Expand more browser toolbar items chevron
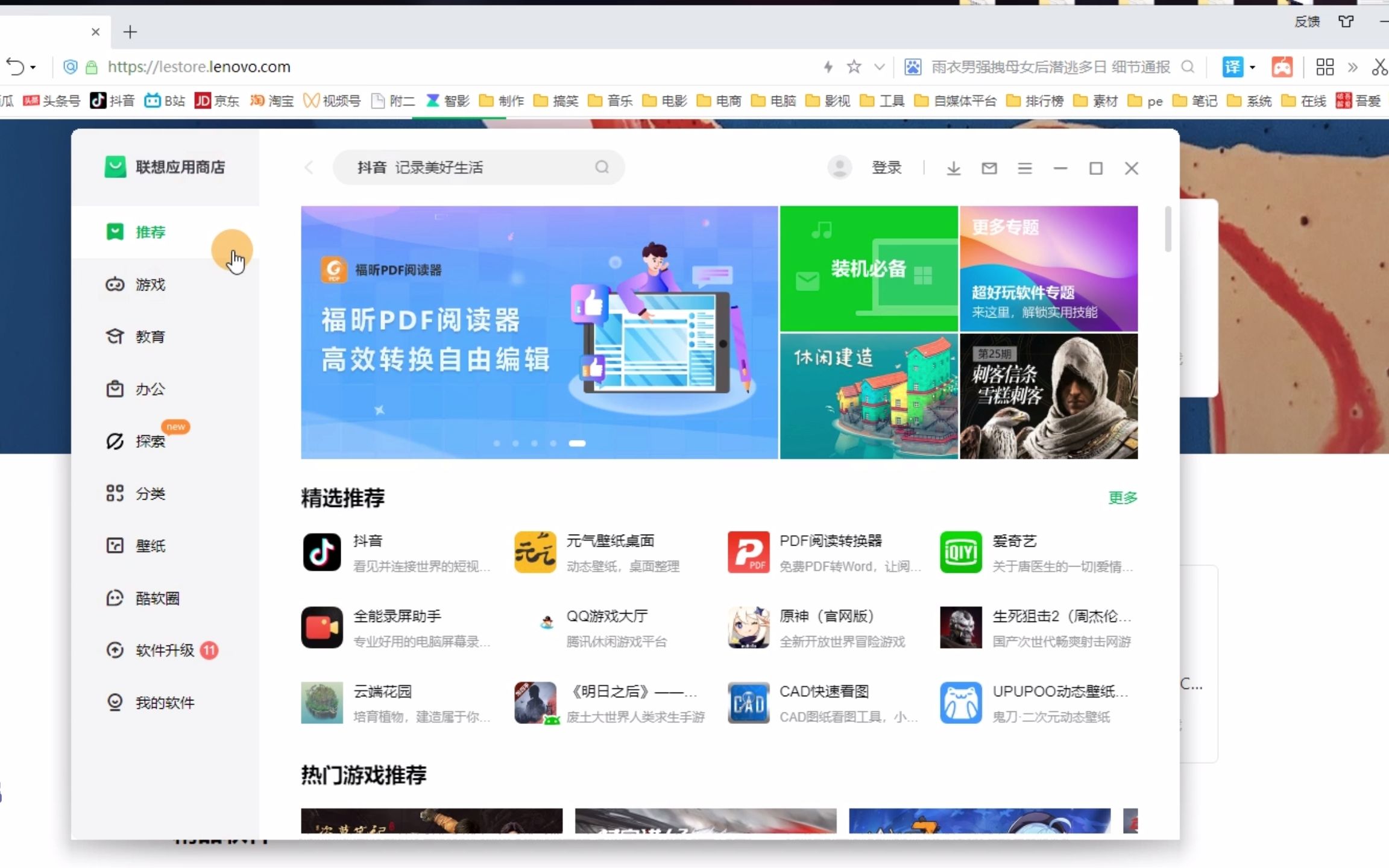This screenshot has height=868, width=1389. [x=1352, y=67]
